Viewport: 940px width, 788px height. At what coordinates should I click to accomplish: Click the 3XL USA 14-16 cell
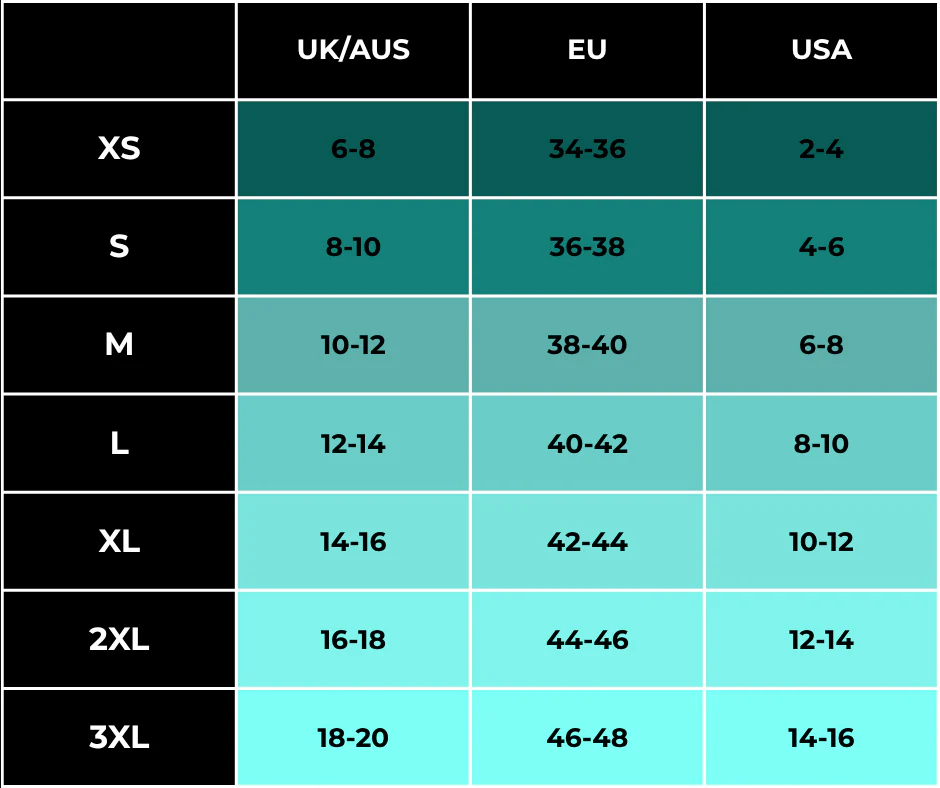[x=821, y=737]
